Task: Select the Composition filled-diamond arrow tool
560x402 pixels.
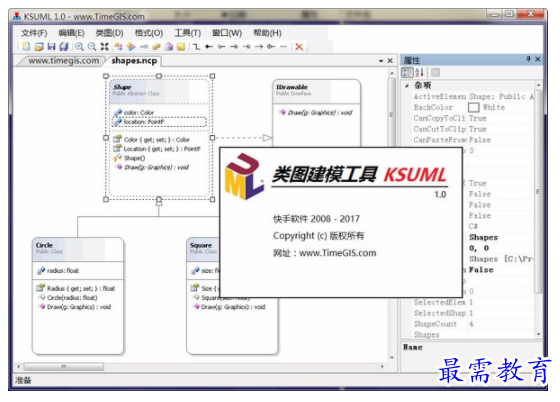Action: coord(209,46)
